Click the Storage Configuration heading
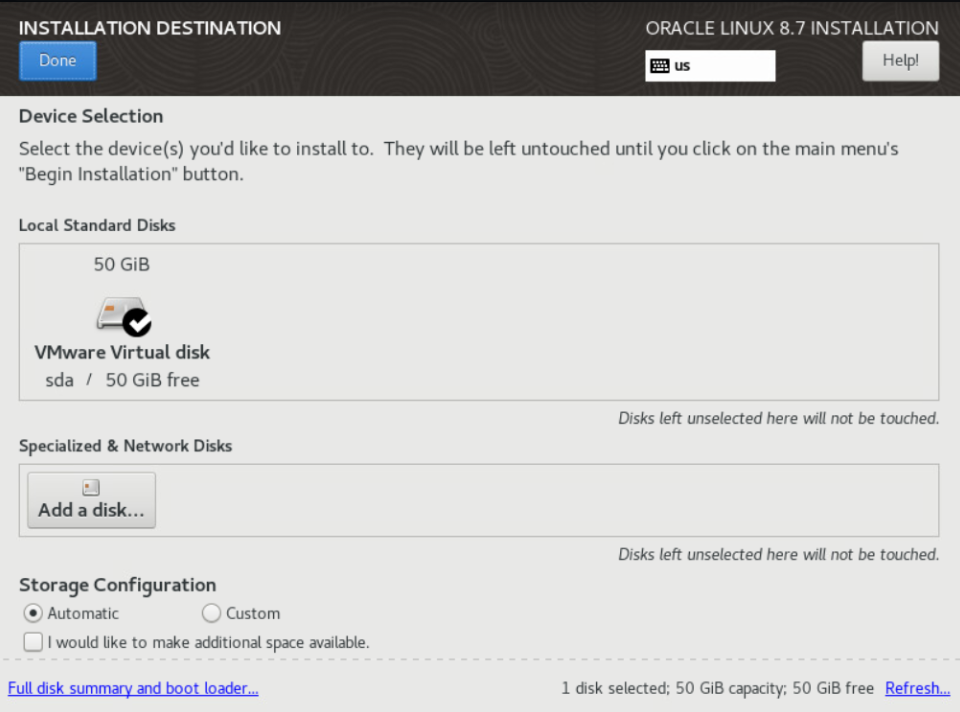The width and height of the screenshot is (960, 712). (117, 585)
